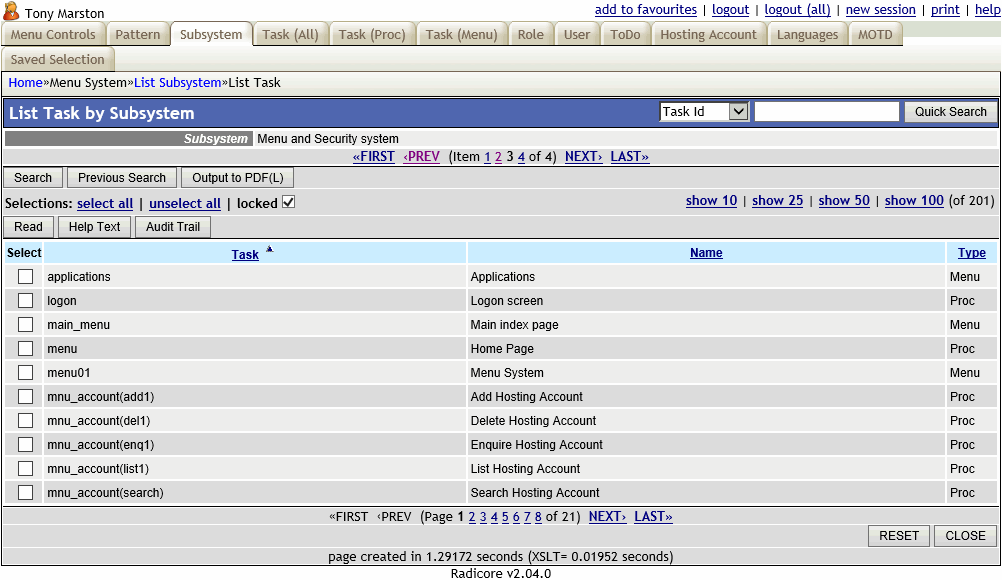This screenshot has height=580, width=1002.
Task: Click the Output to PDF(L) button
Action: click(236, 177)
